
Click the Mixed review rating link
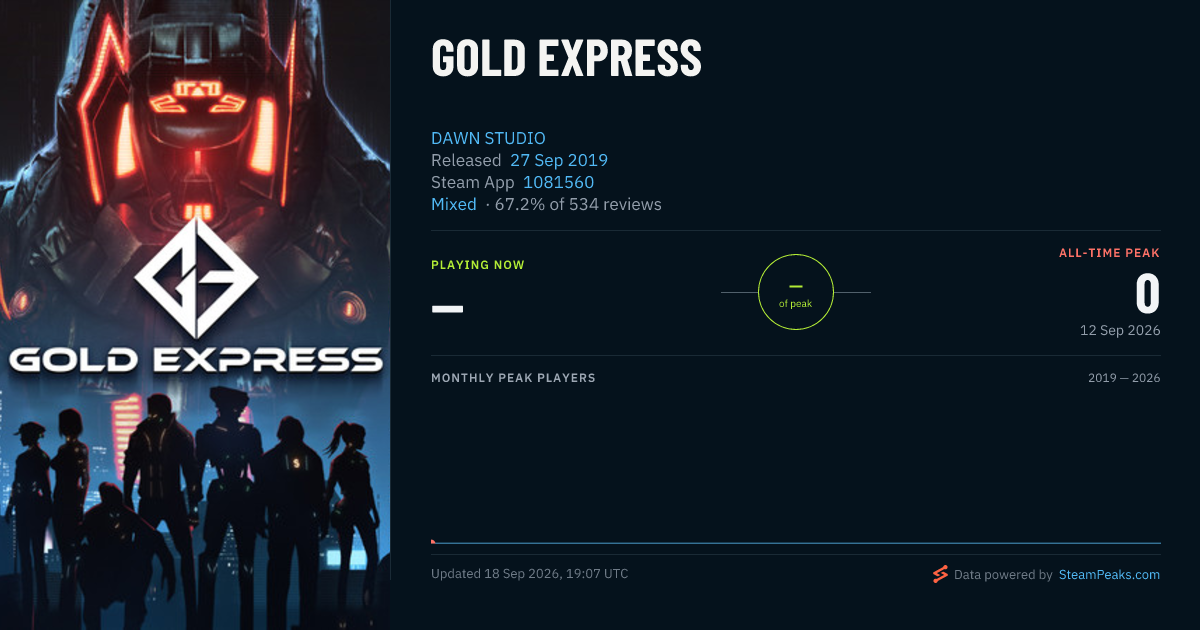click(x=454, y=204)
